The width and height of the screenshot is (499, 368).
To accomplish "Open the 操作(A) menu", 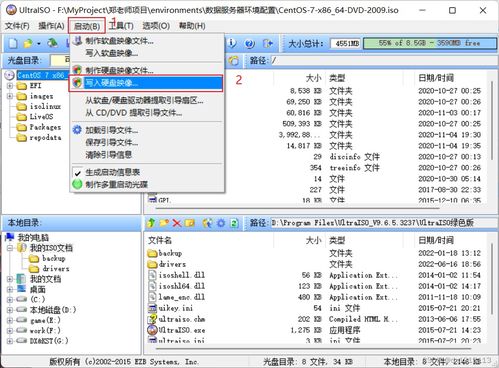I will [x=51, y=26].
